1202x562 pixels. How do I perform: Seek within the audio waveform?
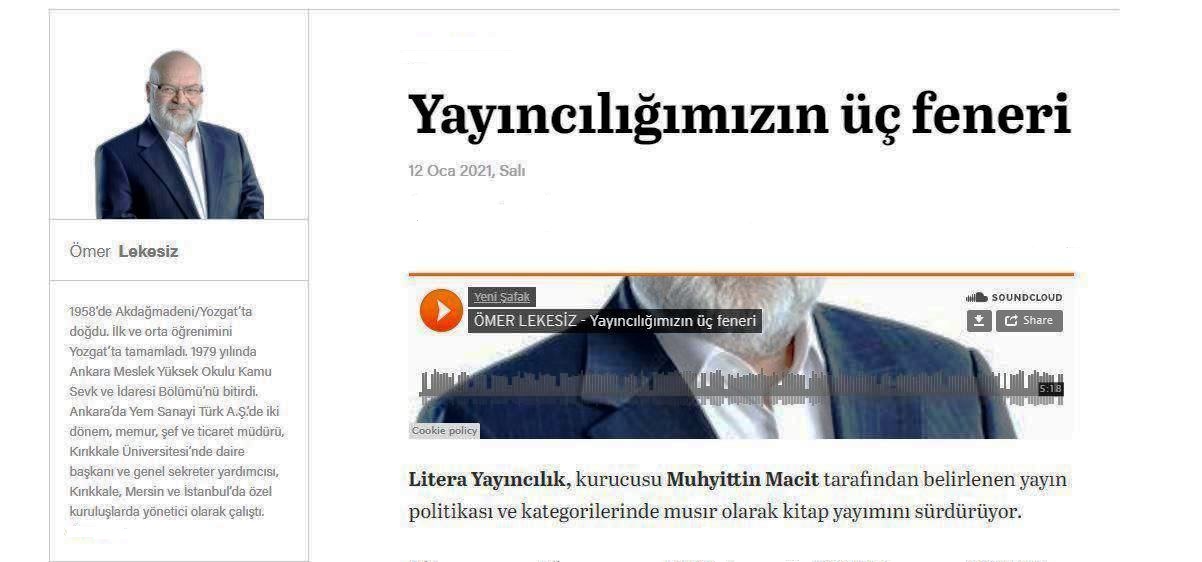coord(741,388)
